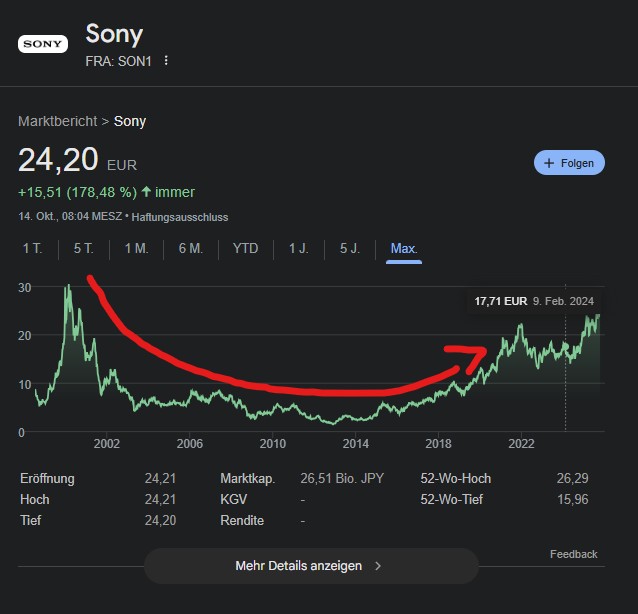
Task: Select the Max. range tab
Action: pyautogui.click(x=404, y=248)
